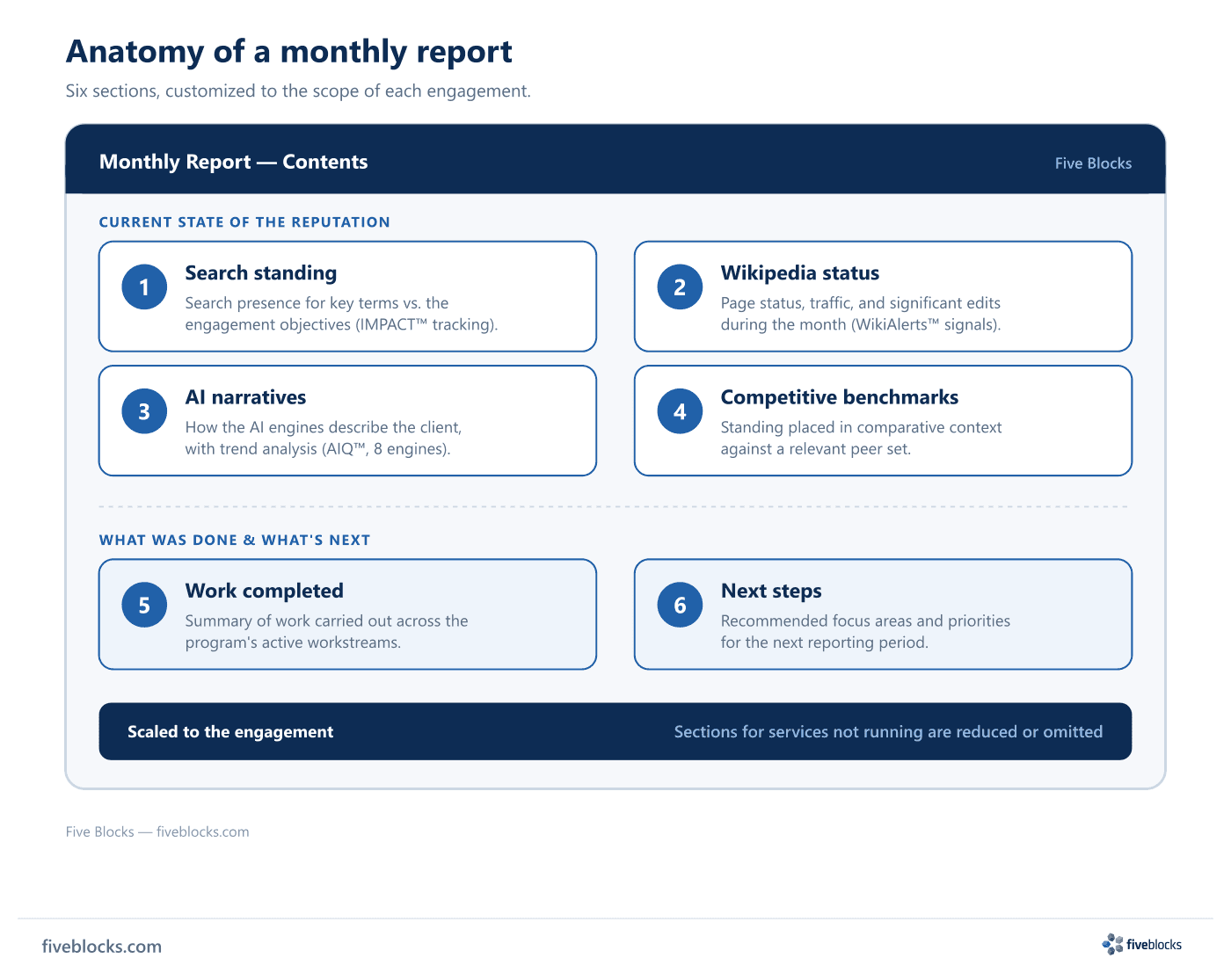Click the 'Anatomy of a monthly report' title

point(289,52)
